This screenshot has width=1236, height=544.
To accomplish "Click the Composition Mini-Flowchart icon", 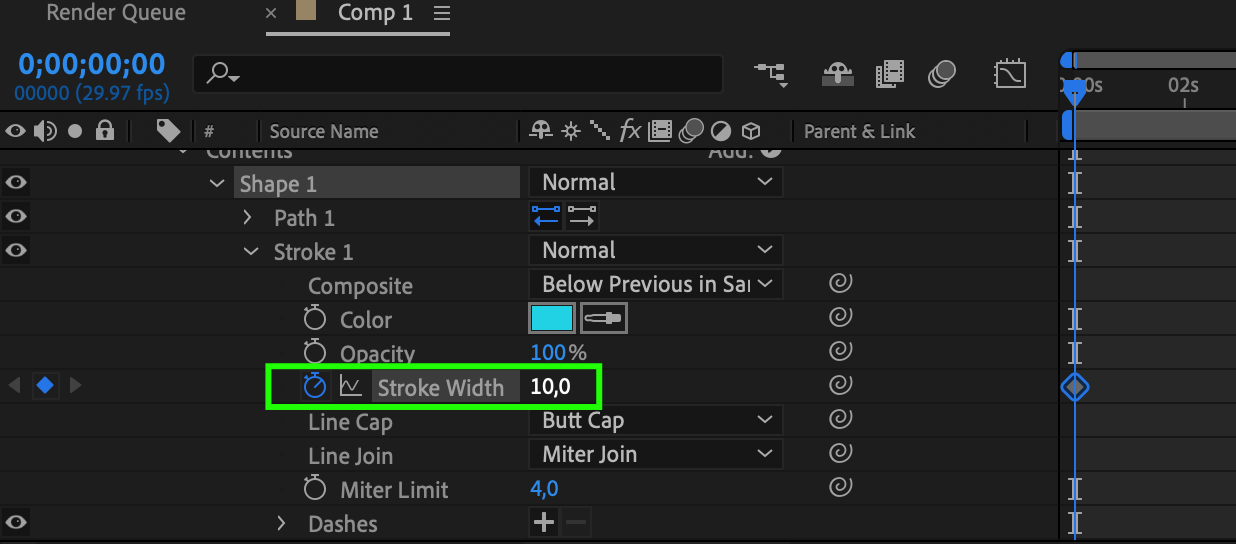I will [771, 74].
